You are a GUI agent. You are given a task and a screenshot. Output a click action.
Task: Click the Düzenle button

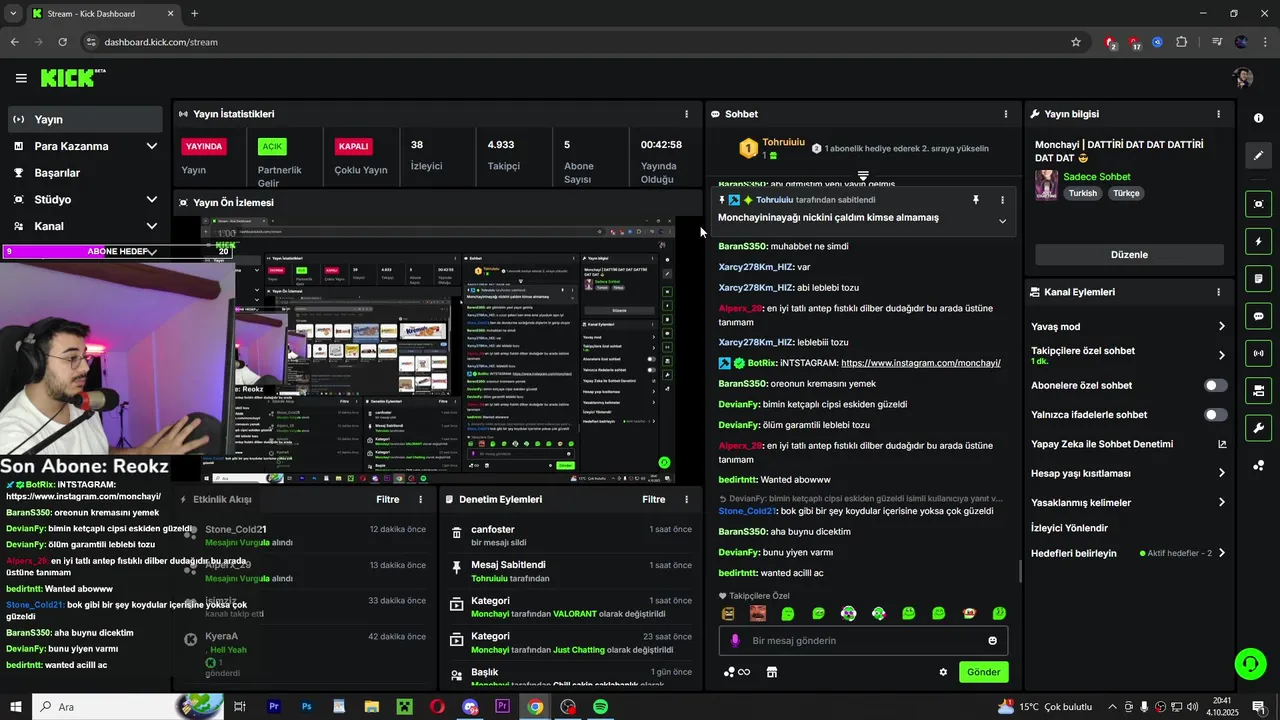pyautogui.click(x=1129, y=255)
